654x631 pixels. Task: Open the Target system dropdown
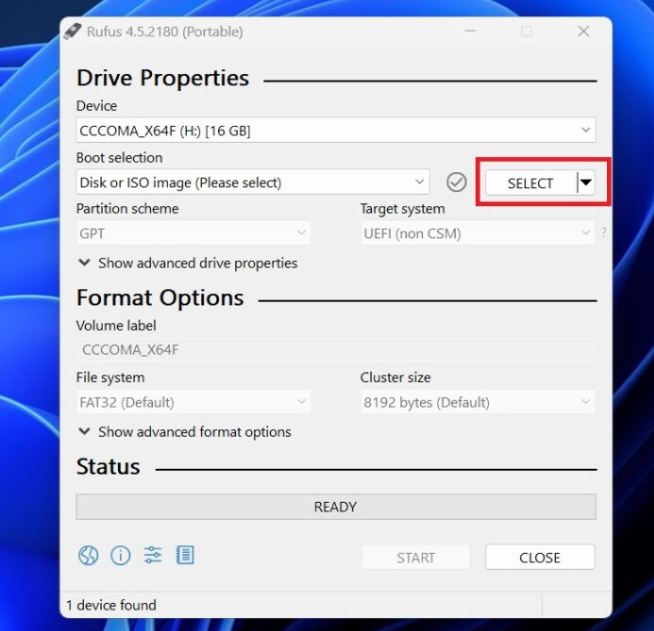pyautogui.click(x=478, y=233)
